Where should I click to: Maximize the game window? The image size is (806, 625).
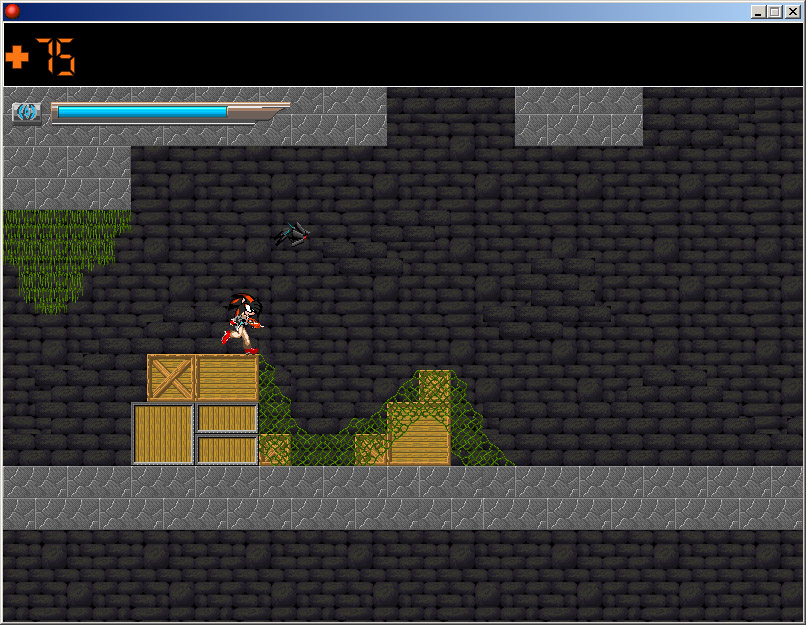point(775,11)
